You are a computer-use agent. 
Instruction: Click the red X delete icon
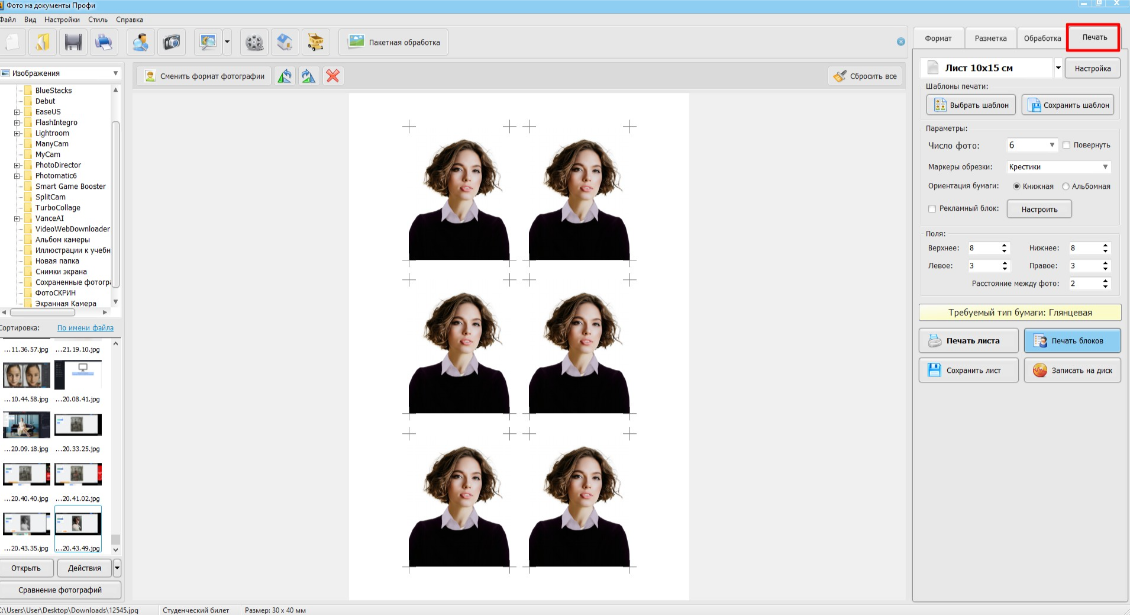[x=333, y=76]
